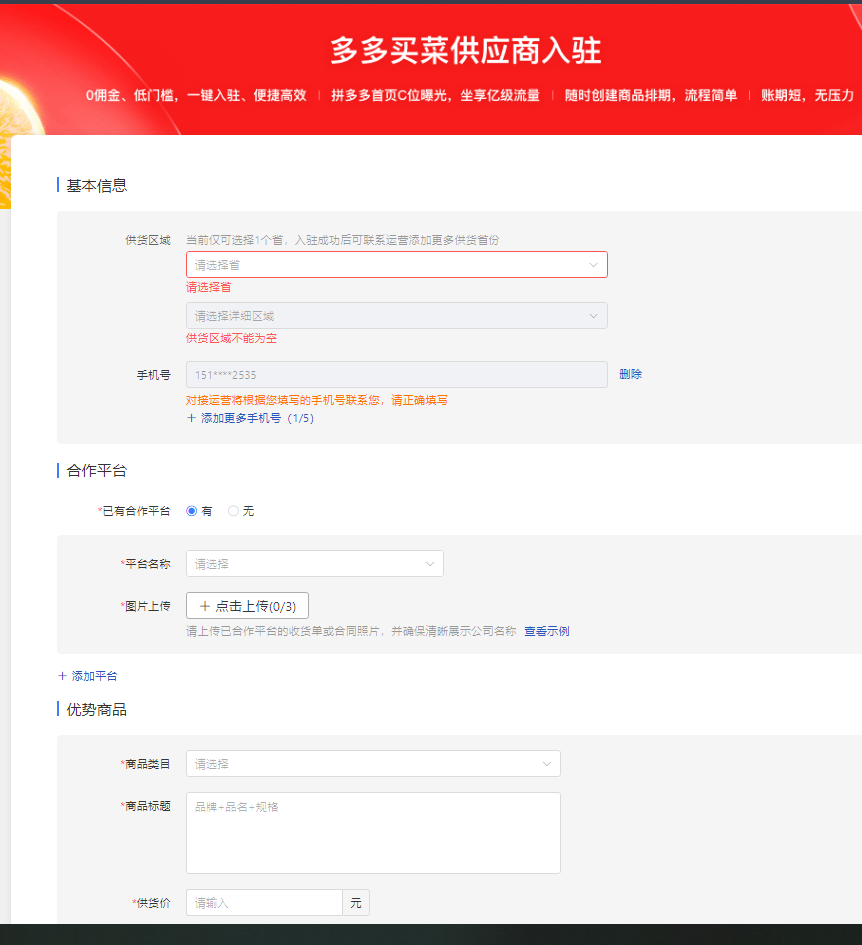The image size is (862, 945).
Task: Click 删除 next to phone number
Action: pos(631,374)
